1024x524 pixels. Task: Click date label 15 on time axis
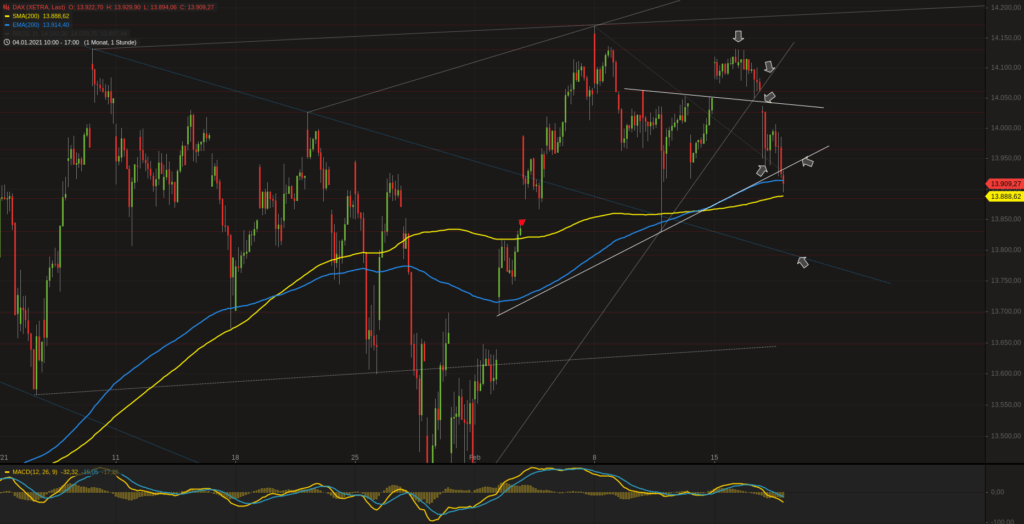[x=714, y=458]
